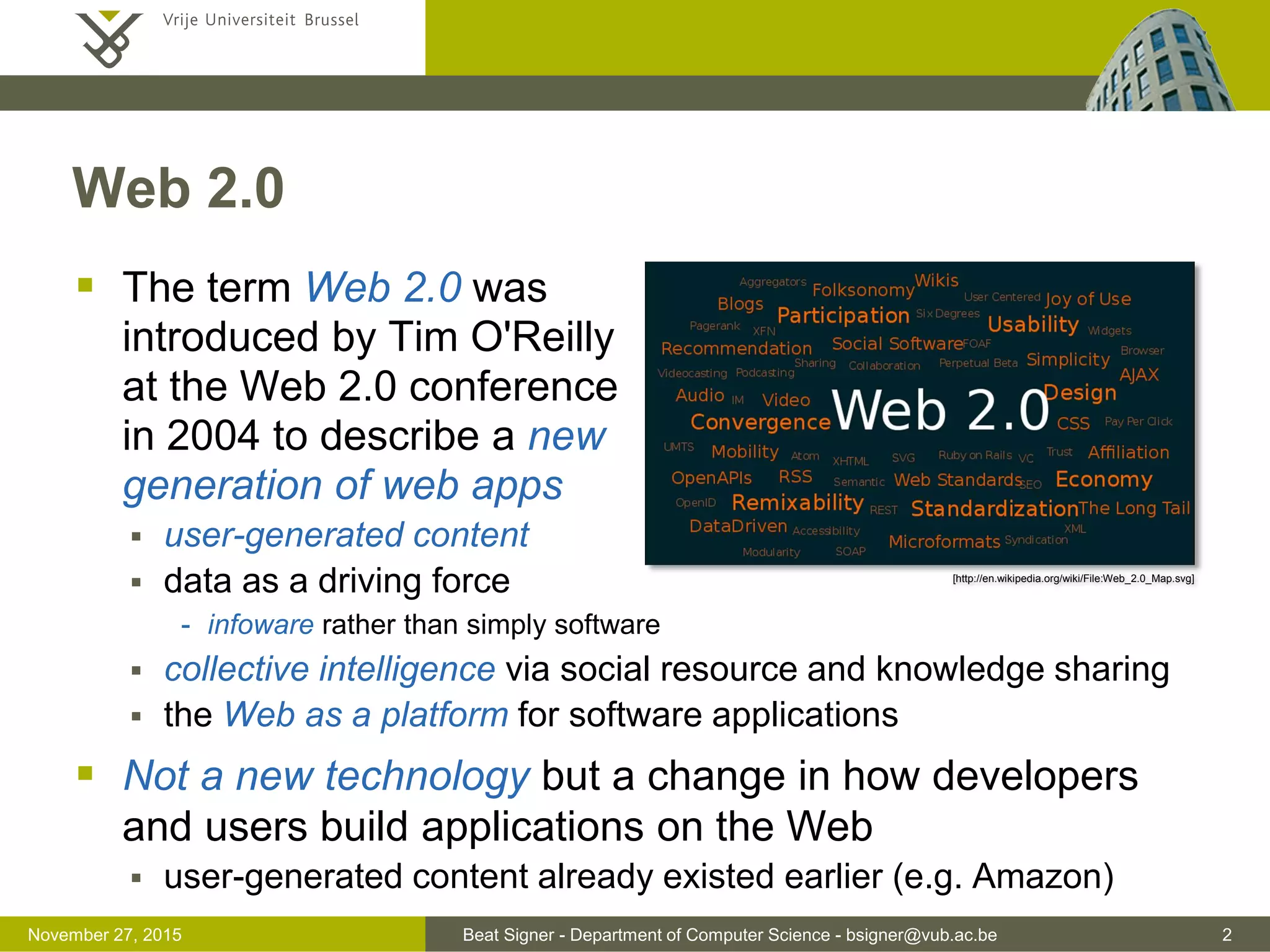The height and width of the screenshot is (952, 1270).
Task: Click the 'infoware' italic term
Action: click(x=260, y=625)
